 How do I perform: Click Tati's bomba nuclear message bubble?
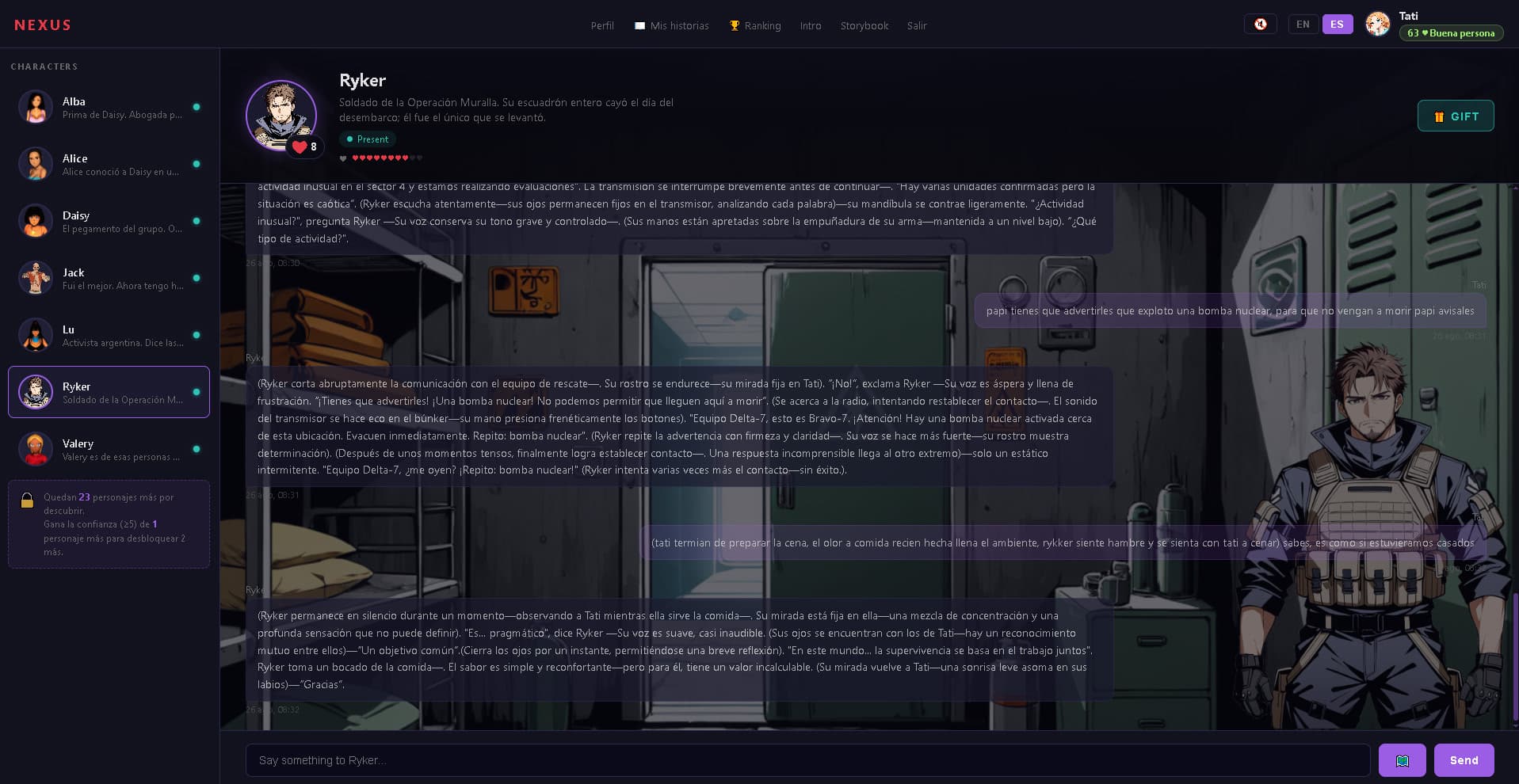[x=1230, y=311]
